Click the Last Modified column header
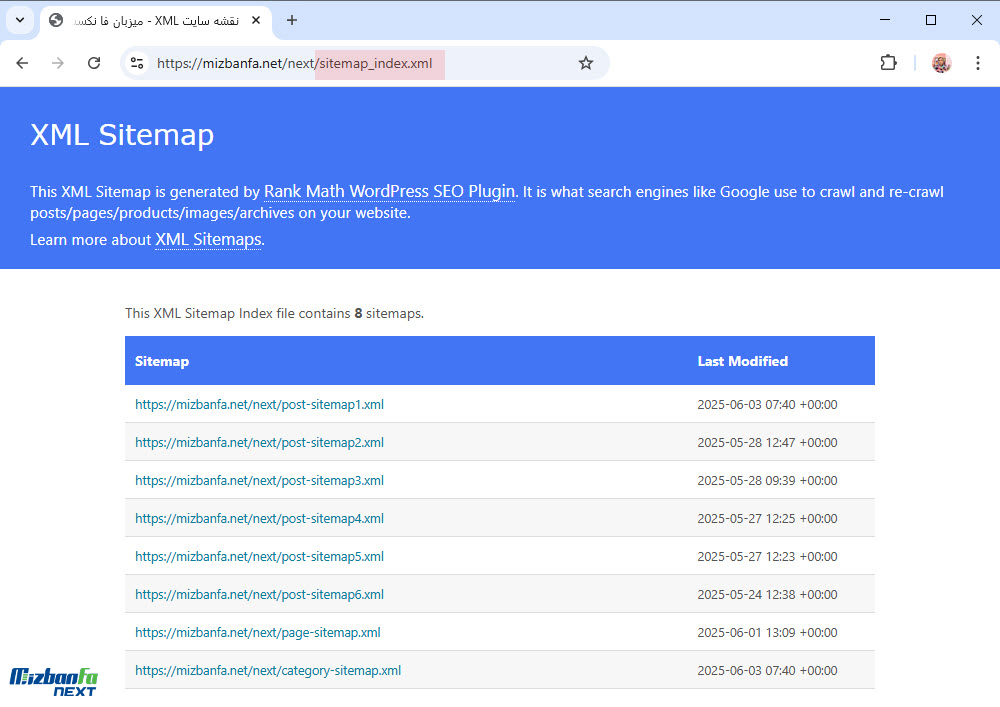Image resolution: width=1000 pixels, height=707 pixels. [x=742, y=361]
